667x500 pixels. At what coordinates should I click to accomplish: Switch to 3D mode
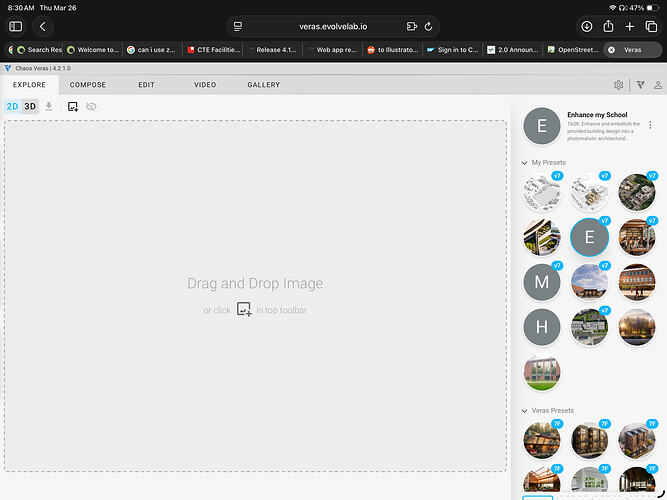(x=30, y=106)
